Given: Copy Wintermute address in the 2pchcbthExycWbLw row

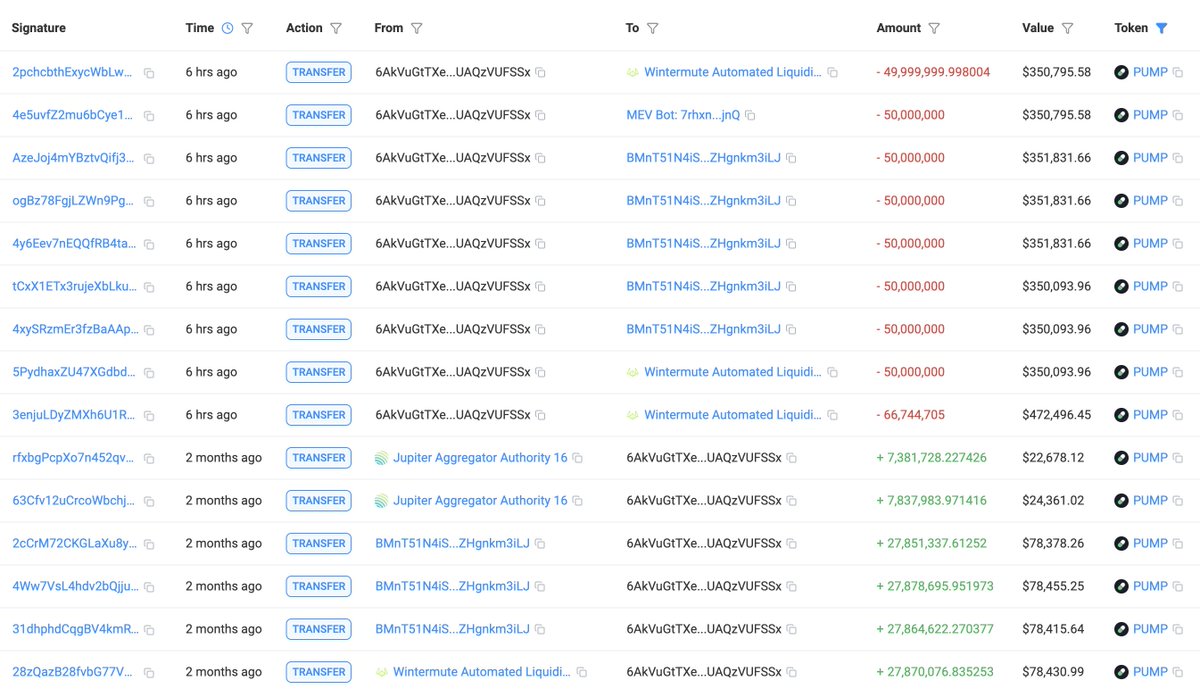Looking at the screenshot, I should point(832,73).
